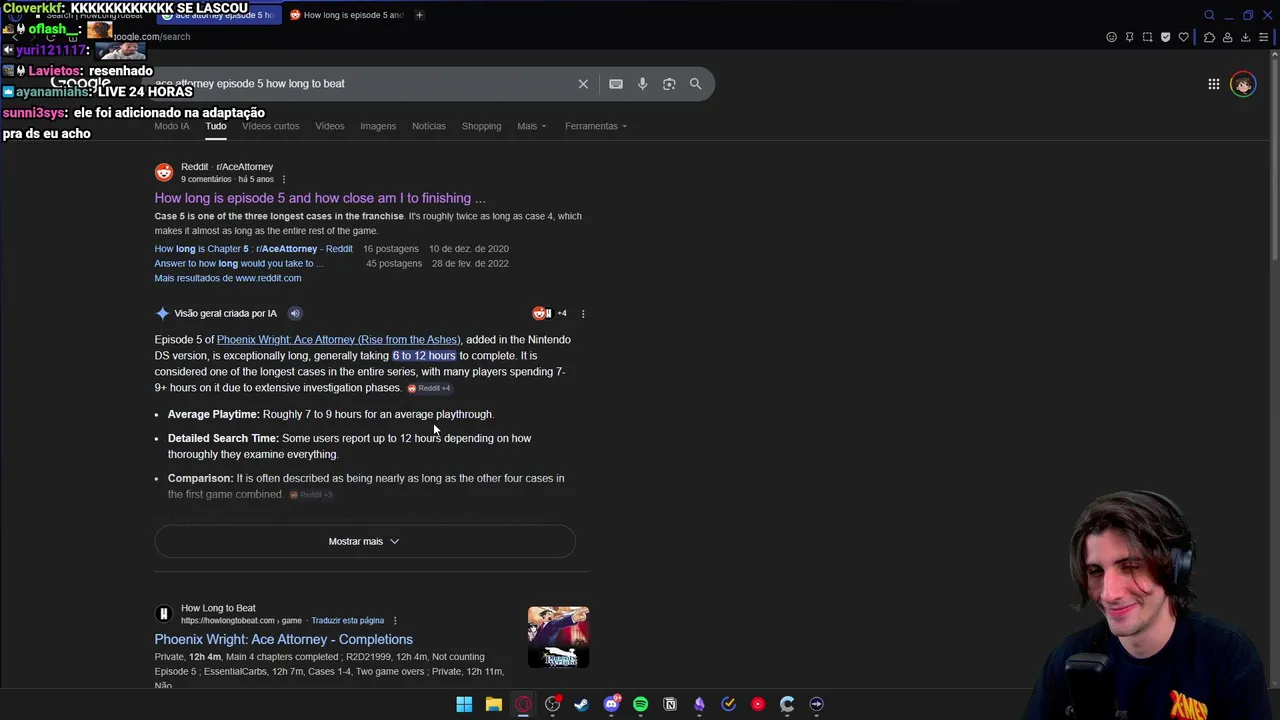Open Obsidian from the taskbar
Screen dimensions: 1280x720
click(699, 704)
